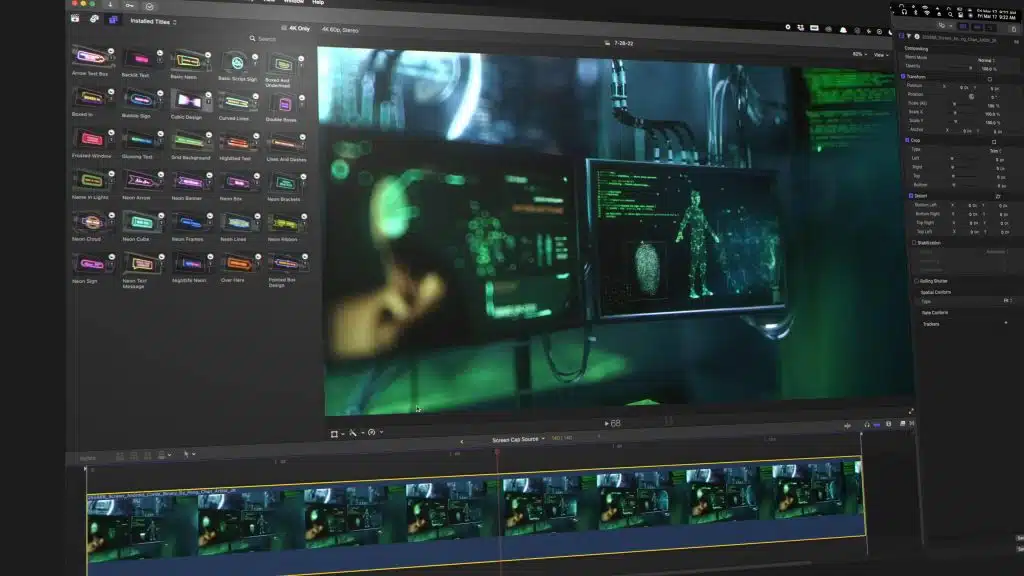Expand the tool selector arrow dropdown
The image size is (1024, 576).
point(193,455)
